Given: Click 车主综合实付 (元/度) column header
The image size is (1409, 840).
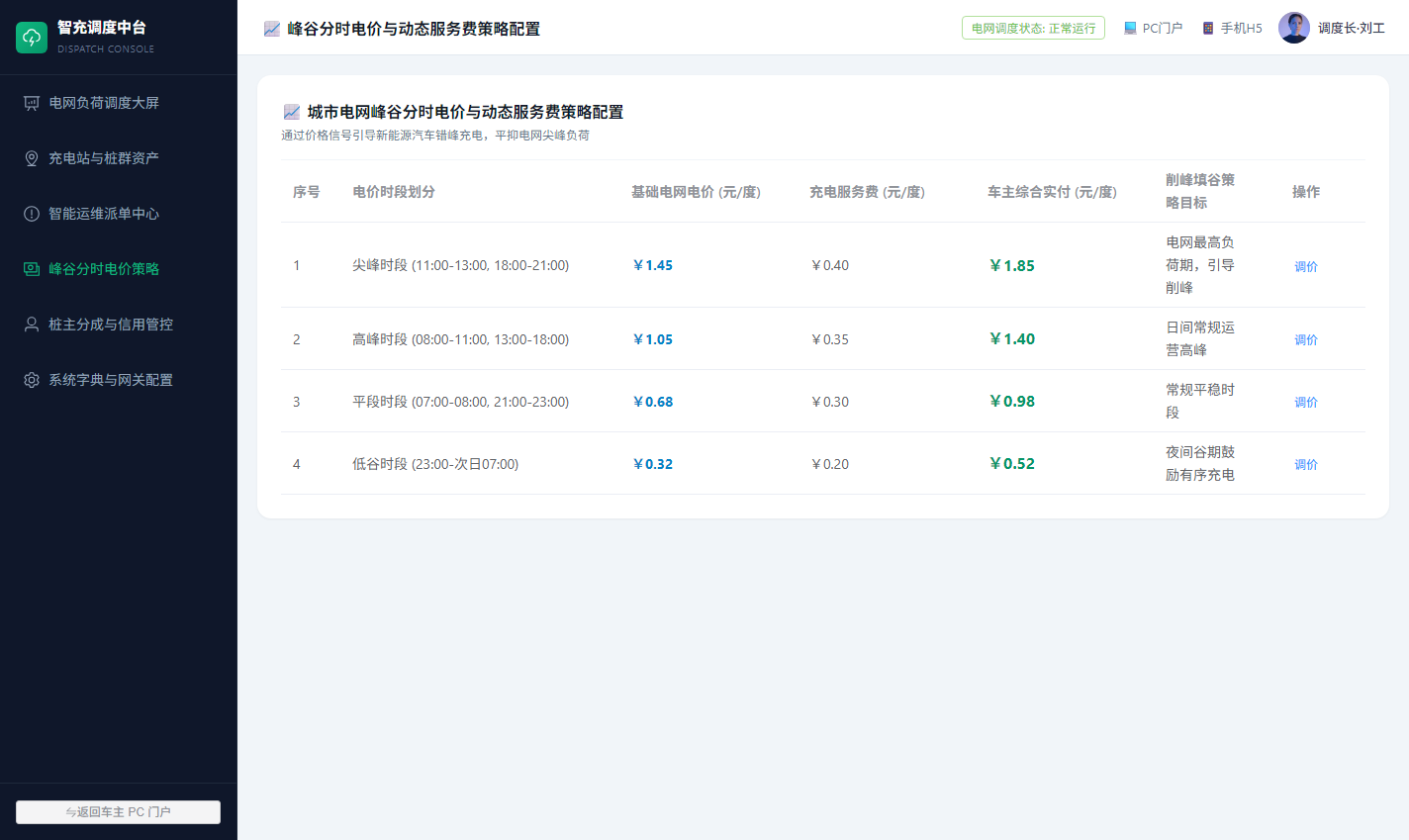Looking at the screenshot, I should click(x=1052, y=192).
